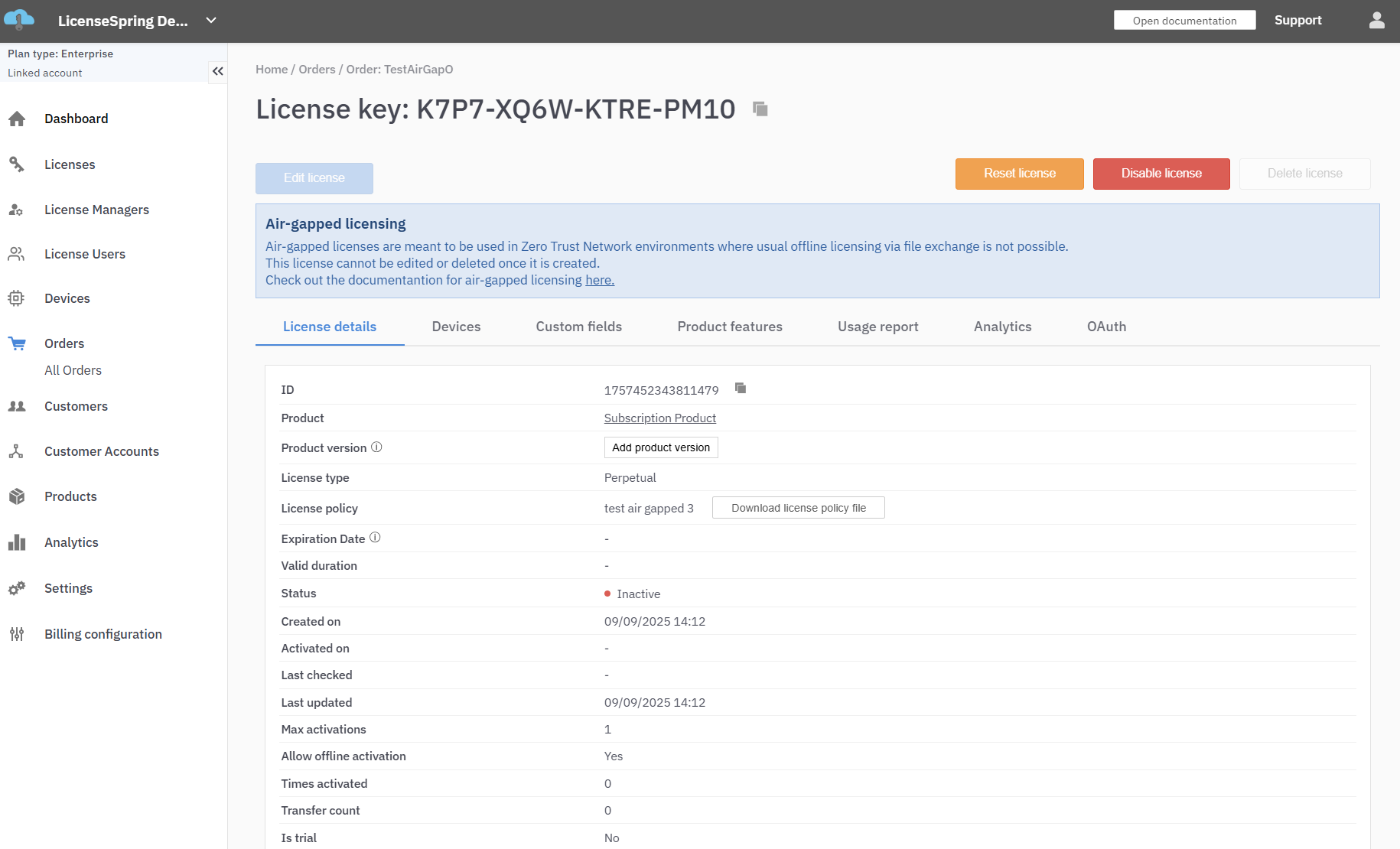The image size is (1400, 849).
Task: Show Product version info tooltip icon
Action: [376, 447]
